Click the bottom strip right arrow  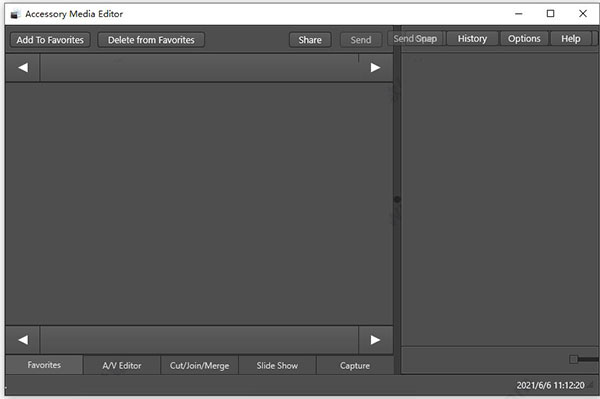pos(375,340)
